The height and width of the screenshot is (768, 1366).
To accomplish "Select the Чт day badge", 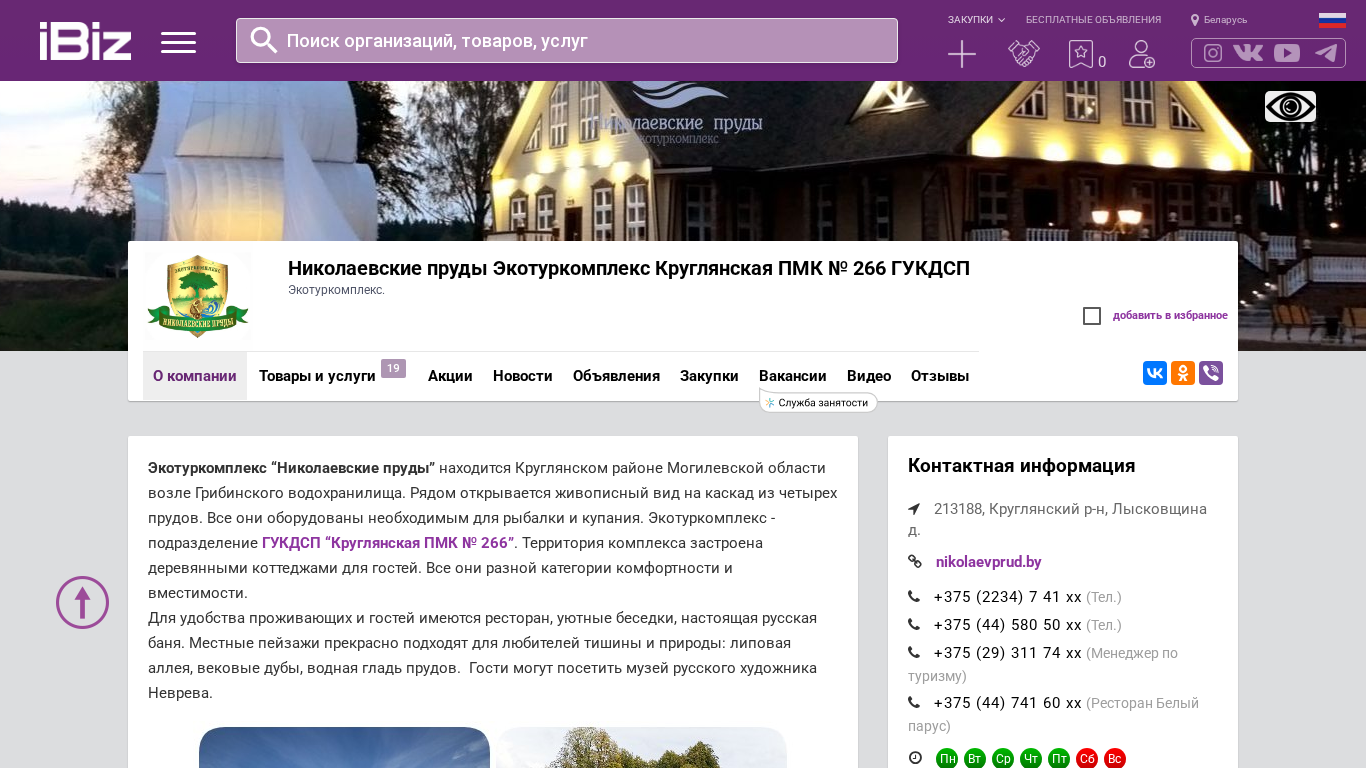I will 1031,759.
